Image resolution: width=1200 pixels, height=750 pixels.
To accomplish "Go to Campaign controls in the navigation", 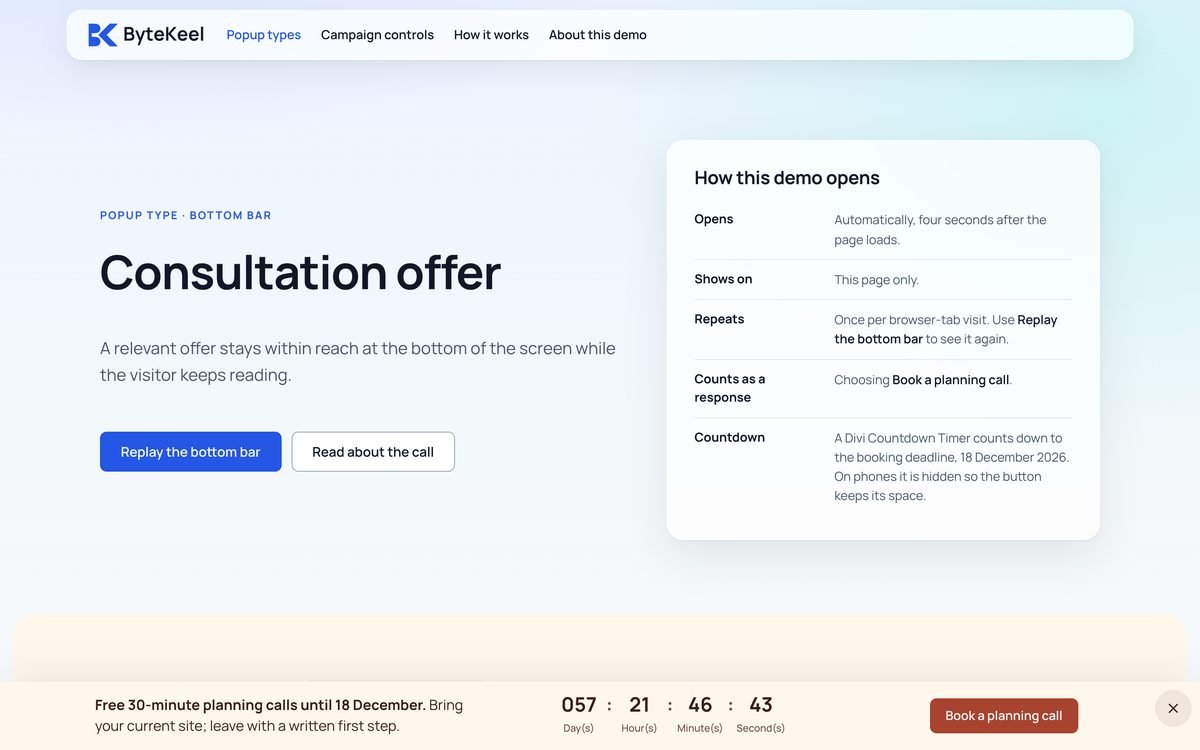I will point(377,35).
